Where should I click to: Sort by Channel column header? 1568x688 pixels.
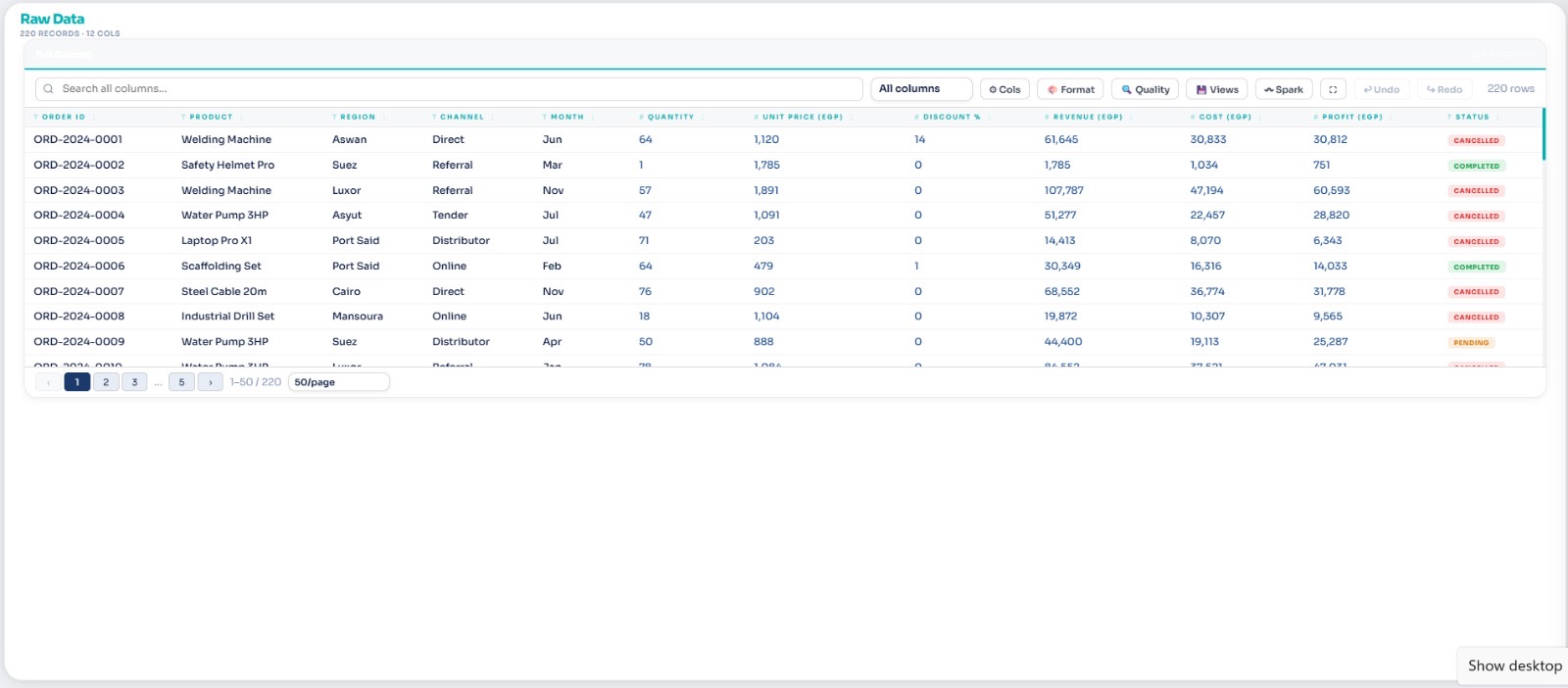tap(462, 117)
